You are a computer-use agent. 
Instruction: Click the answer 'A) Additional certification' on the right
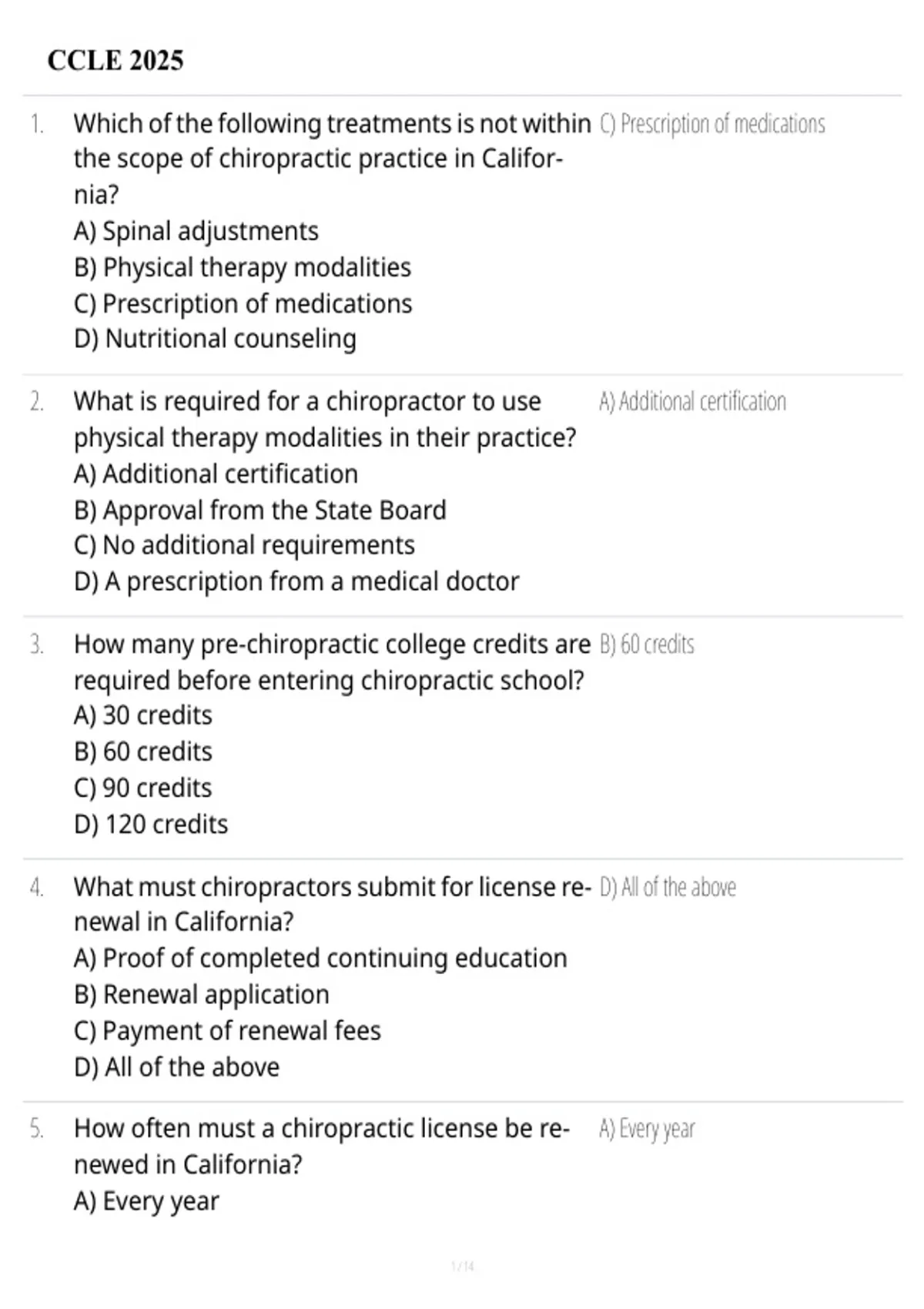coord(693,402)
